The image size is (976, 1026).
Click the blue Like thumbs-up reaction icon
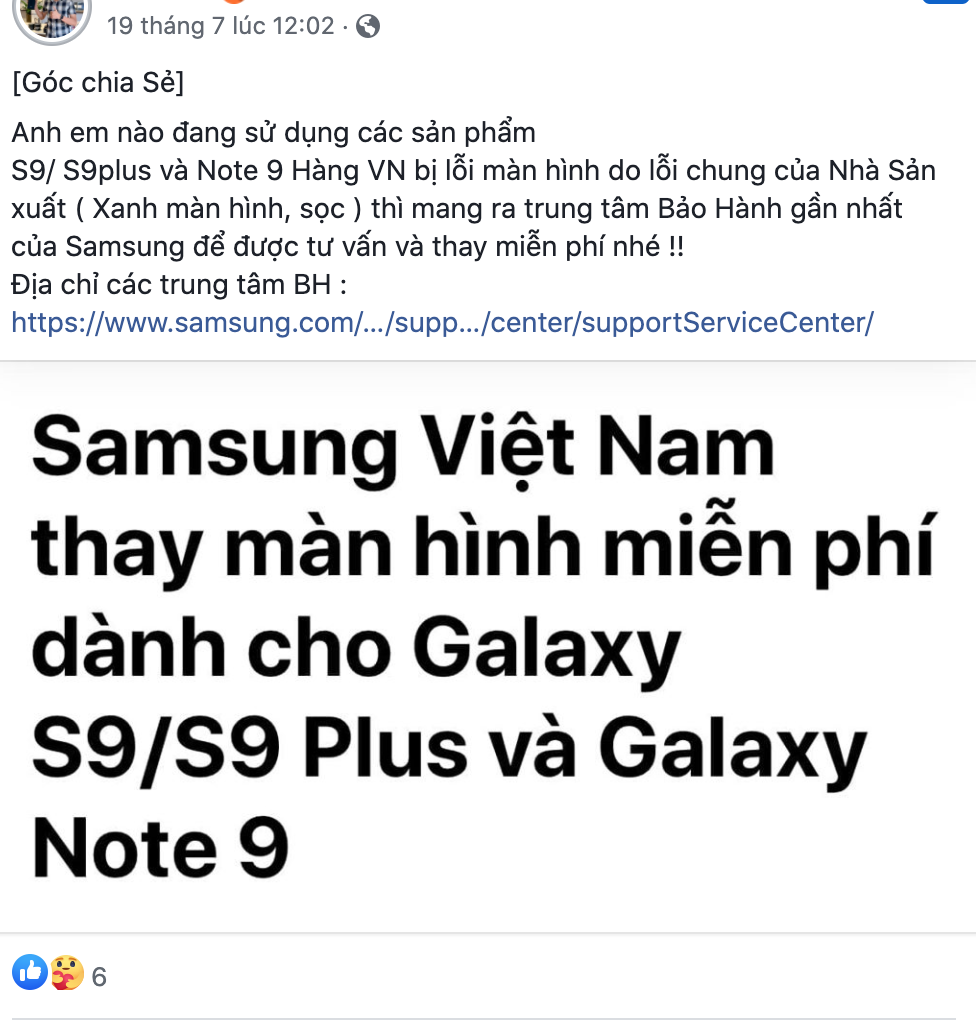coord(29,972)
